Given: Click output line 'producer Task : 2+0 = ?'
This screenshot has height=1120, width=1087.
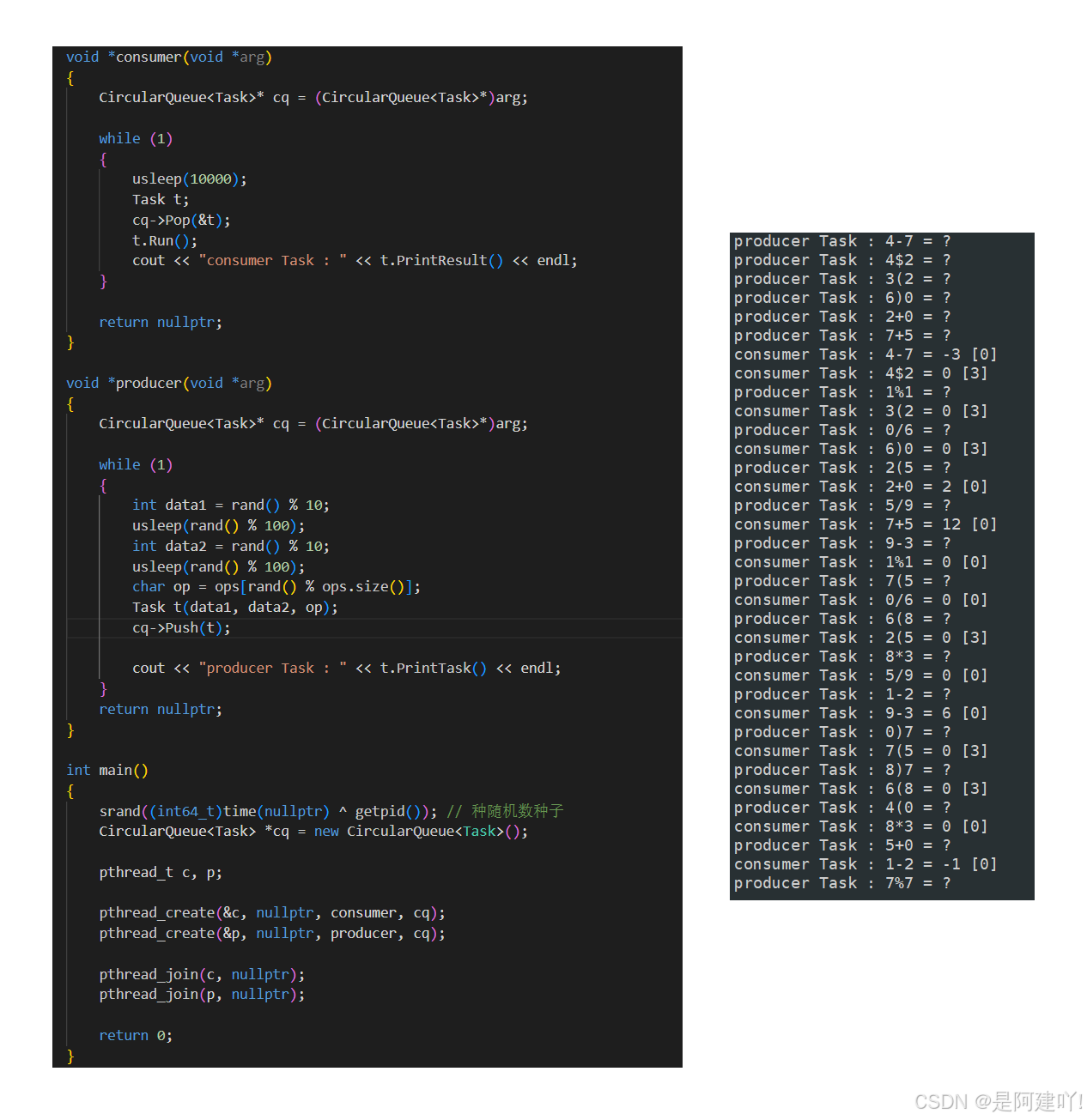Looking at the screenshot, I should (x=842, y=317).
